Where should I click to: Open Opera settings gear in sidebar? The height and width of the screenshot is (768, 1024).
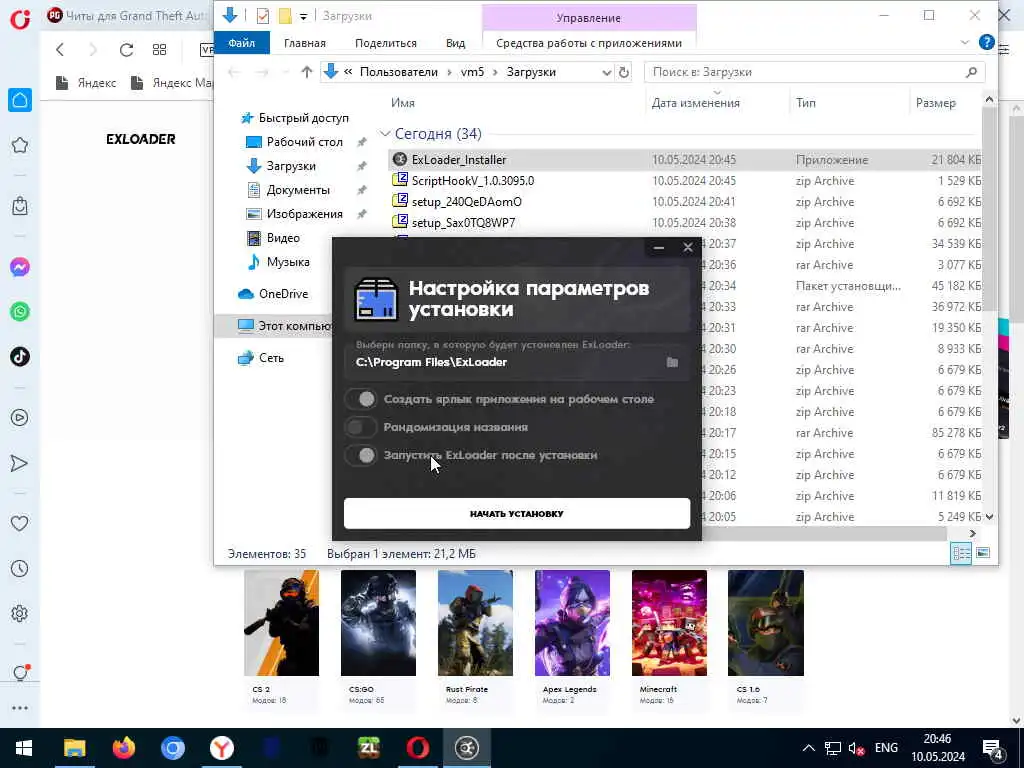click(20, 613)
